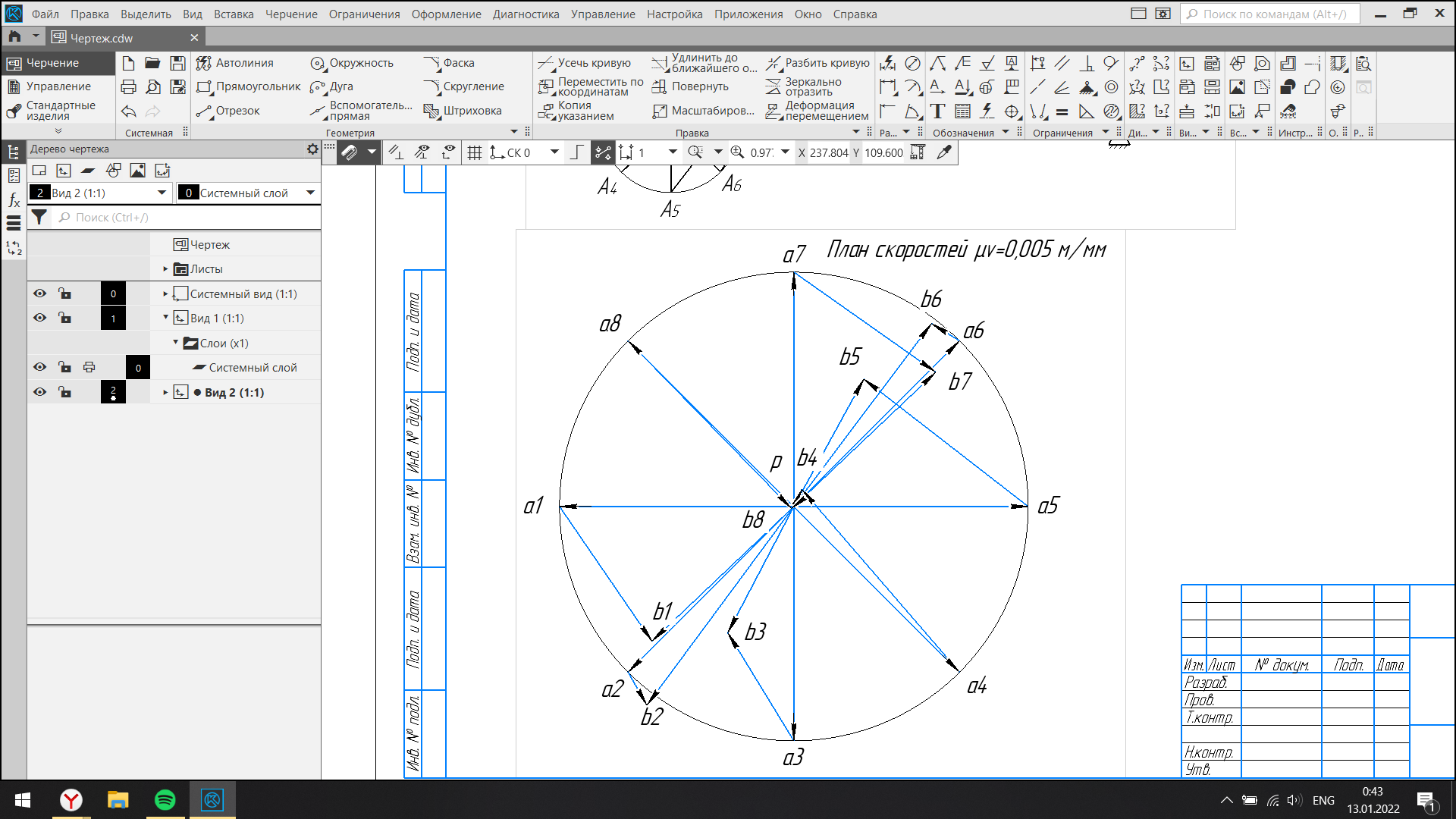Apply the parallel lines constraint icon
Image resolution: width=1456 pixels, height=819 pixels.
[1062, 64]
